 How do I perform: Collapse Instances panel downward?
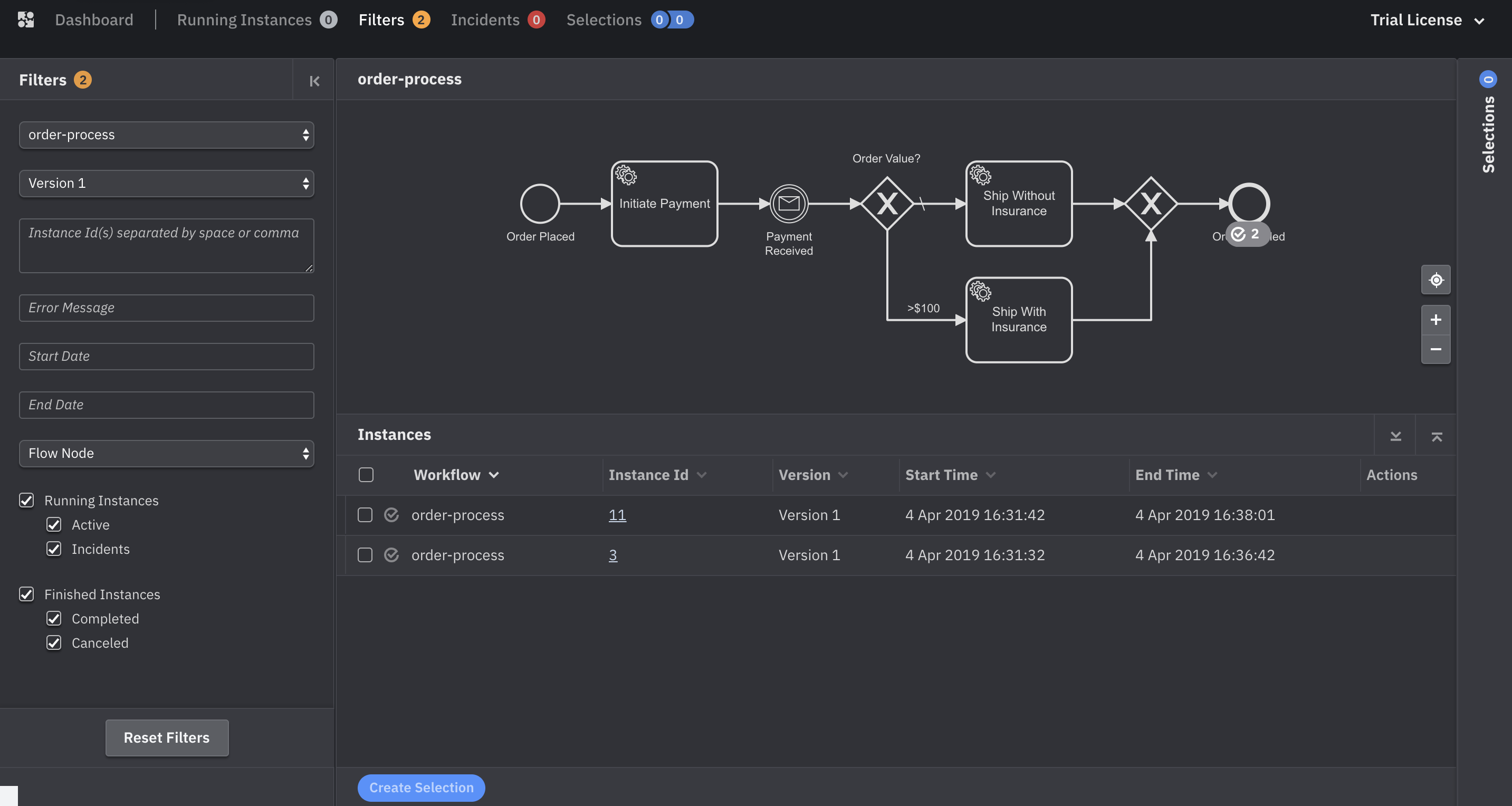coord(1396,436)
